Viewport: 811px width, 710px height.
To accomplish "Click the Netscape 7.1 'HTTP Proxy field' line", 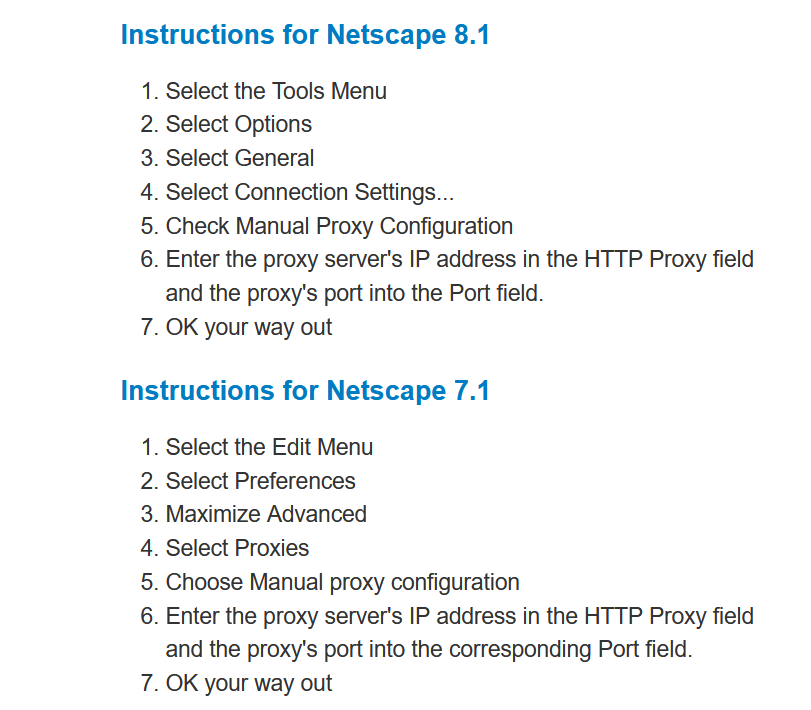I will click(459, 616).
